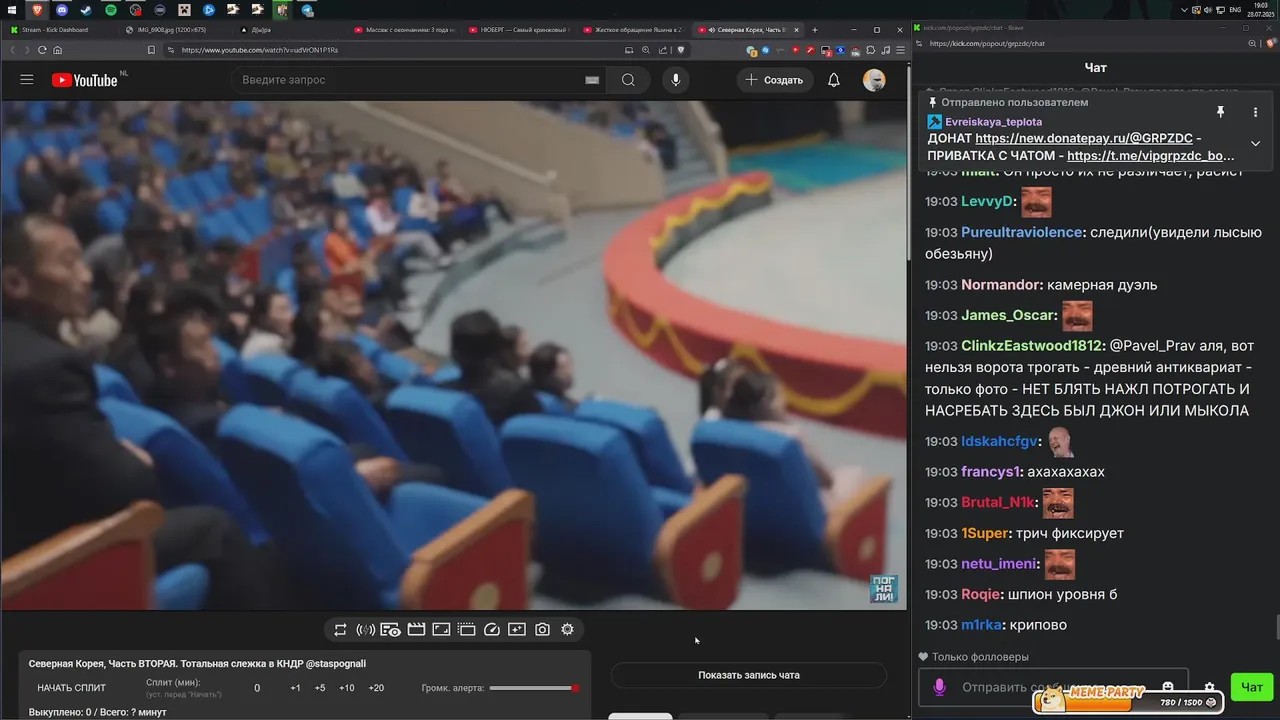This screenshot has width=1280, height=720.
Task: Toggle the loop icon in the video toolbar
Action: [340, 629]
